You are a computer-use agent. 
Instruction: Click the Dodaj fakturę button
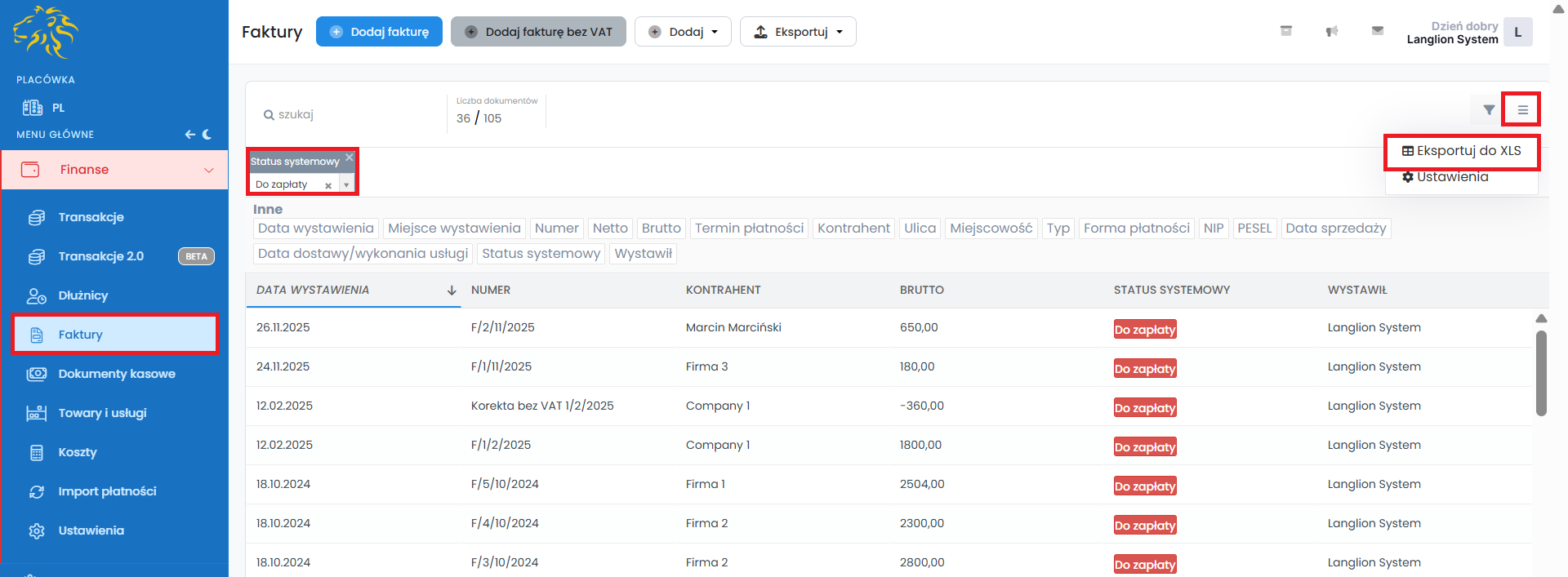coord(379,32)
